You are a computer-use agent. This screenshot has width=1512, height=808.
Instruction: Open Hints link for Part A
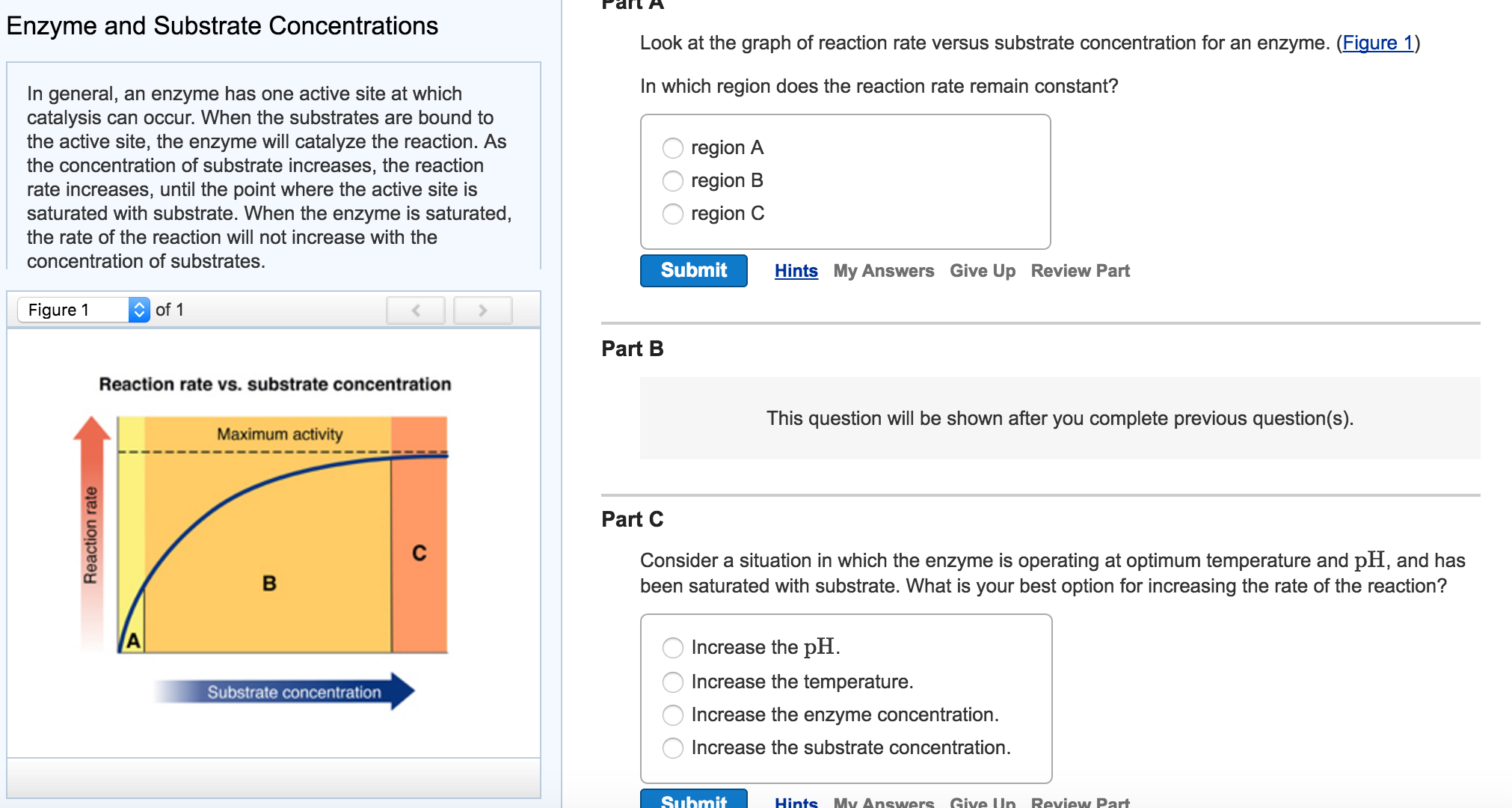pos(796,271)
